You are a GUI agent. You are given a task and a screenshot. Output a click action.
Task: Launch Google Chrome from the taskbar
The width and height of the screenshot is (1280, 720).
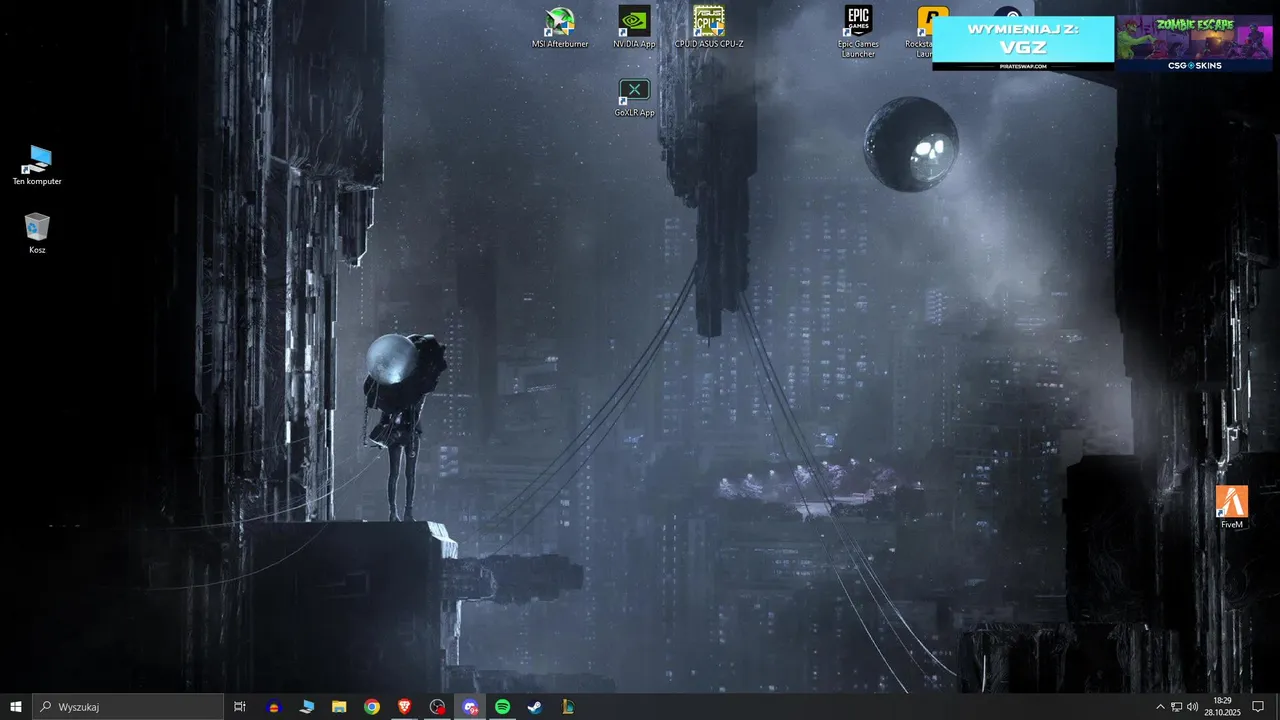(372, 707)
